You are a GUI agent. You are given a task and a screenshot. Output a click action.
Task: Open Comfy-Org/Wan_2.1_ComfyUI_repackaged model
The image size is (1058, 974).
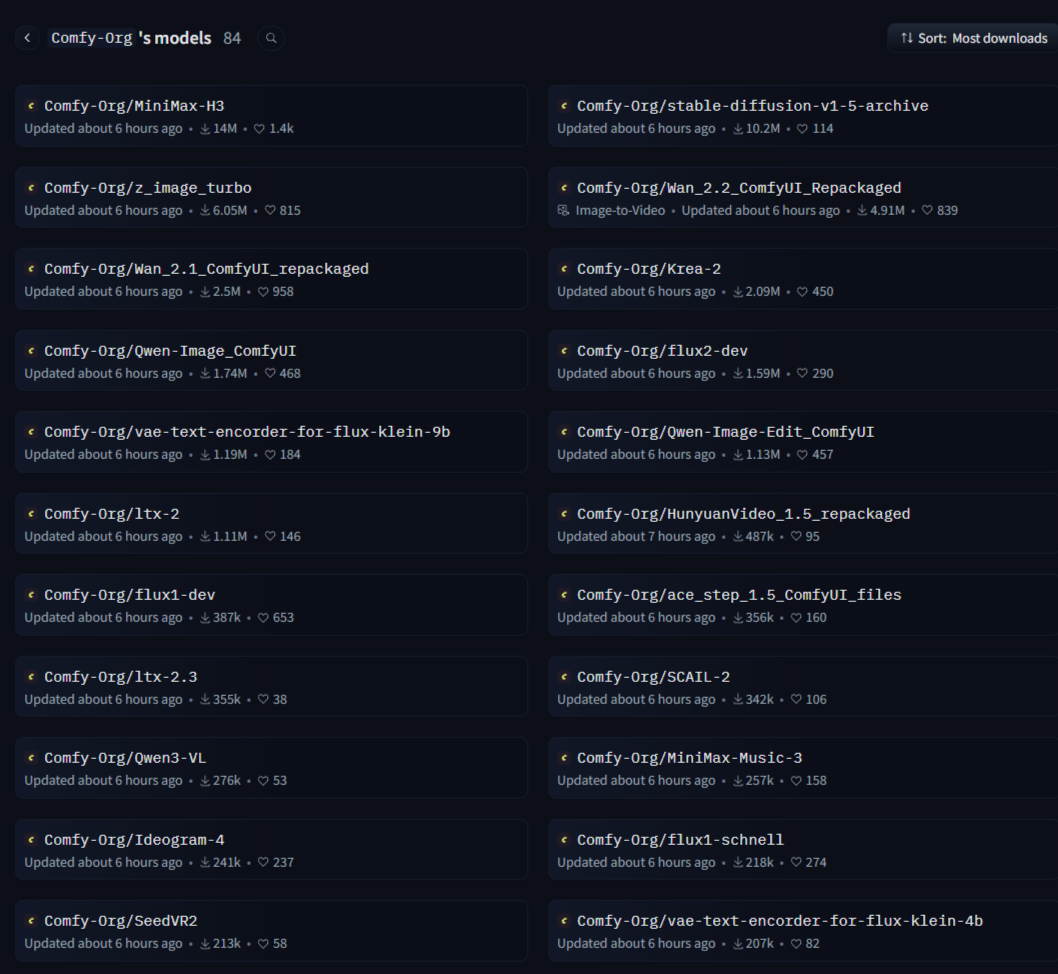(x=271, y=279)
